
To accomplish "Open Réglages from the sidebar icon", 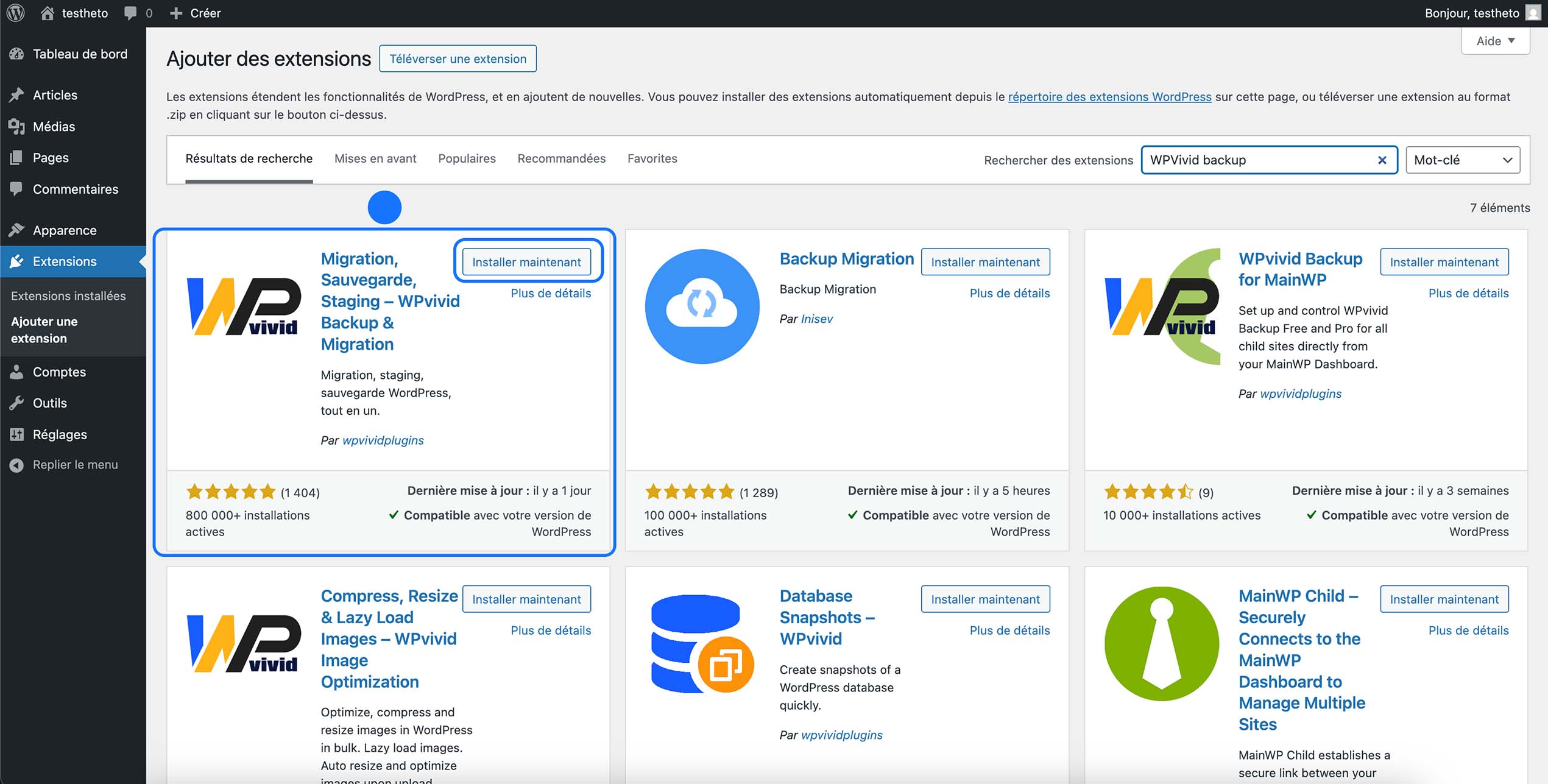I will pos(17,434).
